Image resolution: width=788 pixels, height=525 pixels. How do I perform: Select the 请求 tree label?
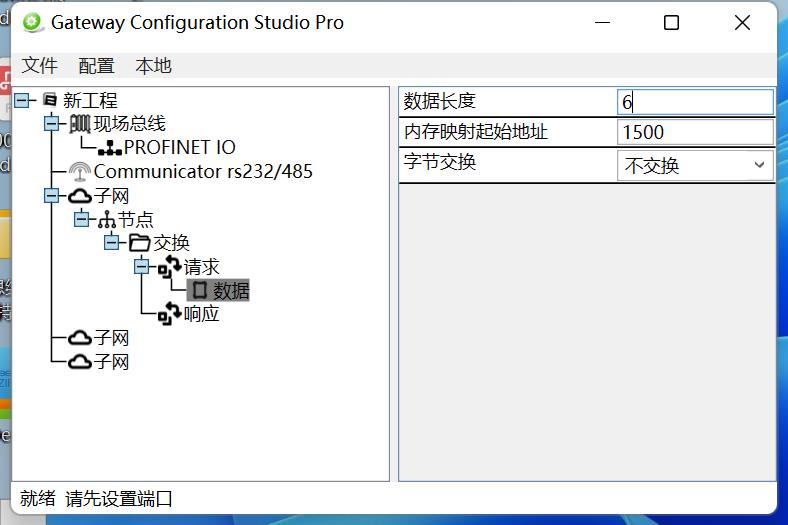[x=202, y=267]
